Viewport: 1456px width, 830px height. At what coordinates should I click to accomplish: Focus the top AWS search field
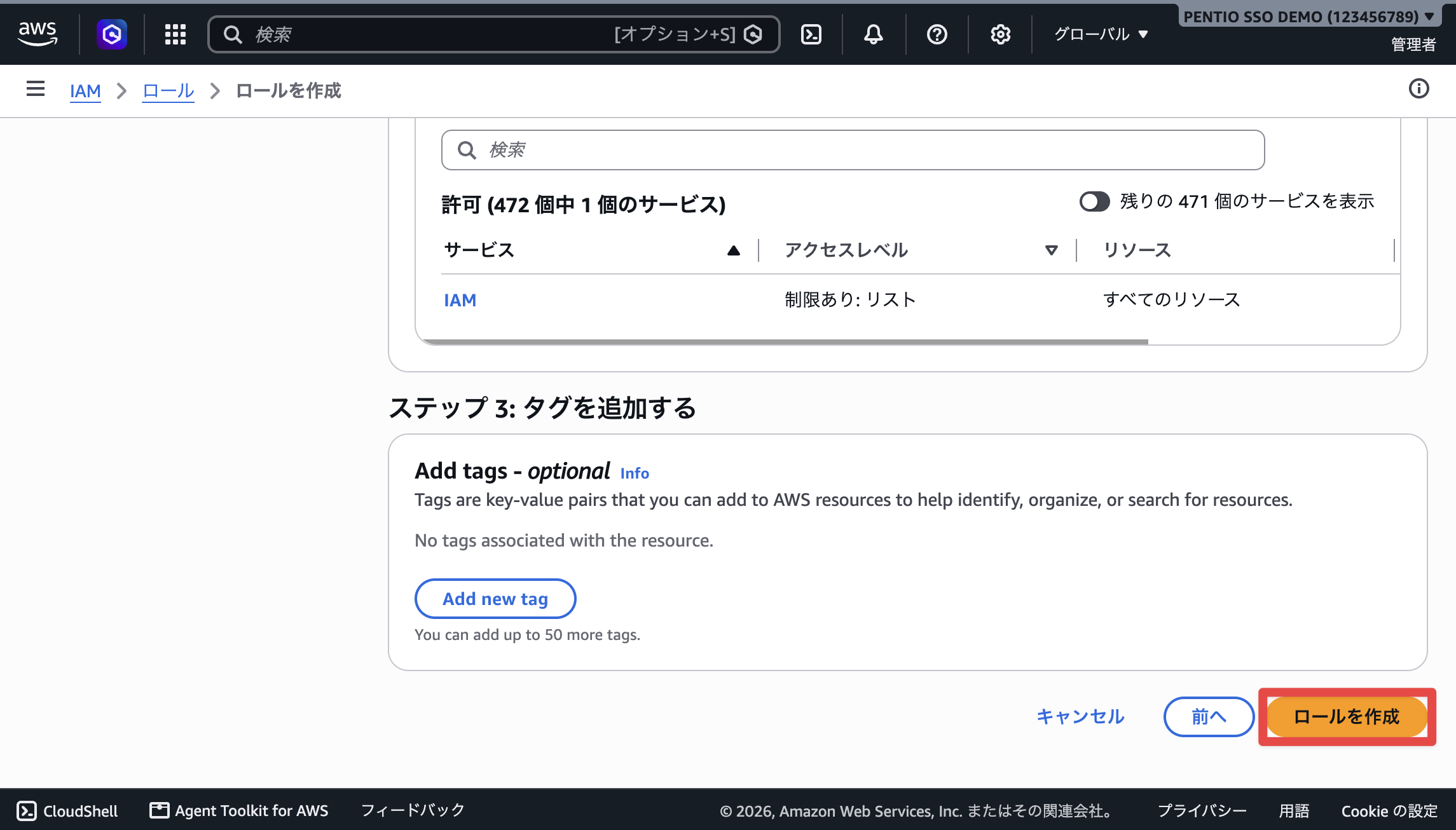click(493, 34)
